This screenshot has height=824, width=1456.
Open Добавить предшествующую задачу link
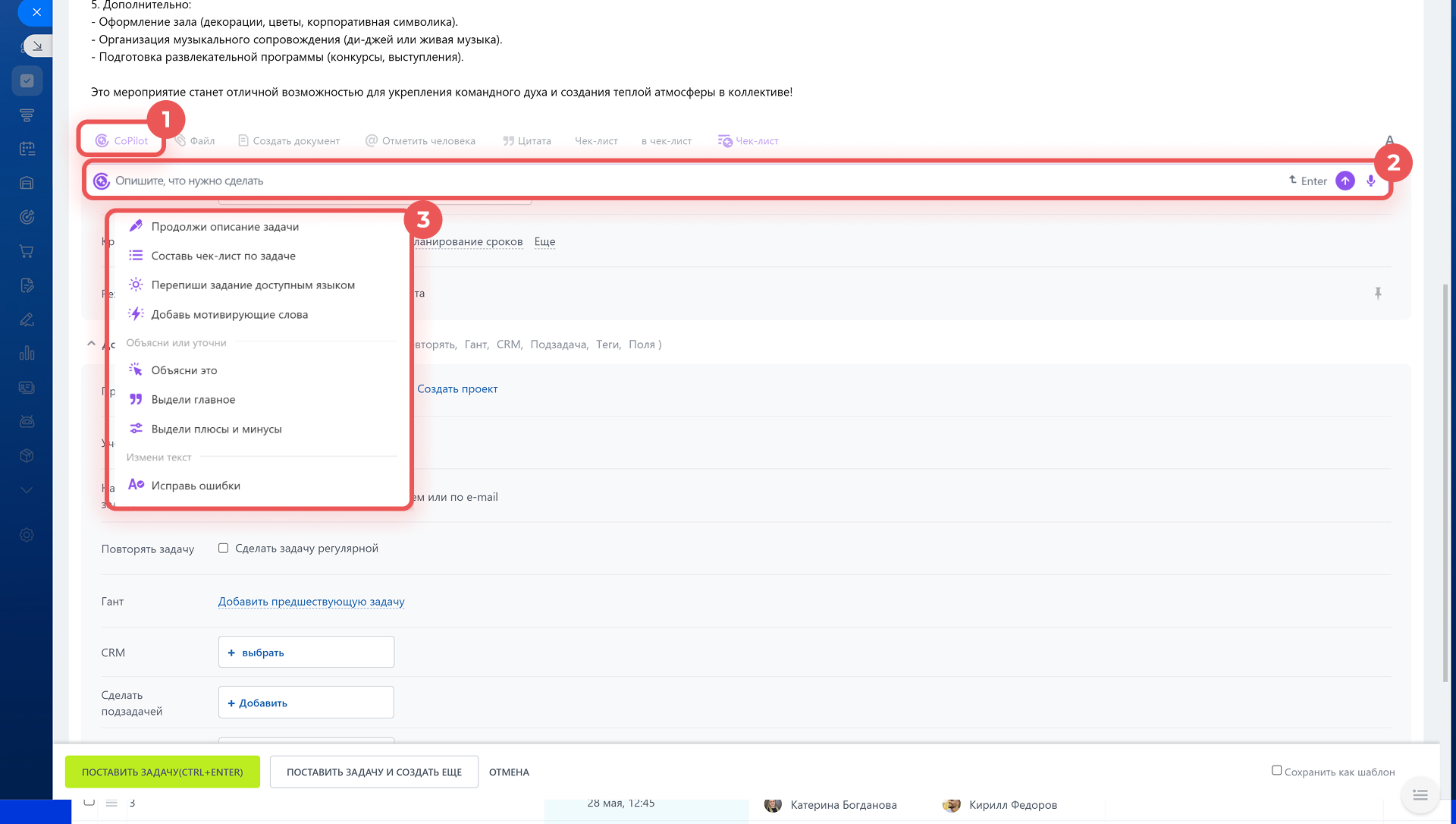311,602
